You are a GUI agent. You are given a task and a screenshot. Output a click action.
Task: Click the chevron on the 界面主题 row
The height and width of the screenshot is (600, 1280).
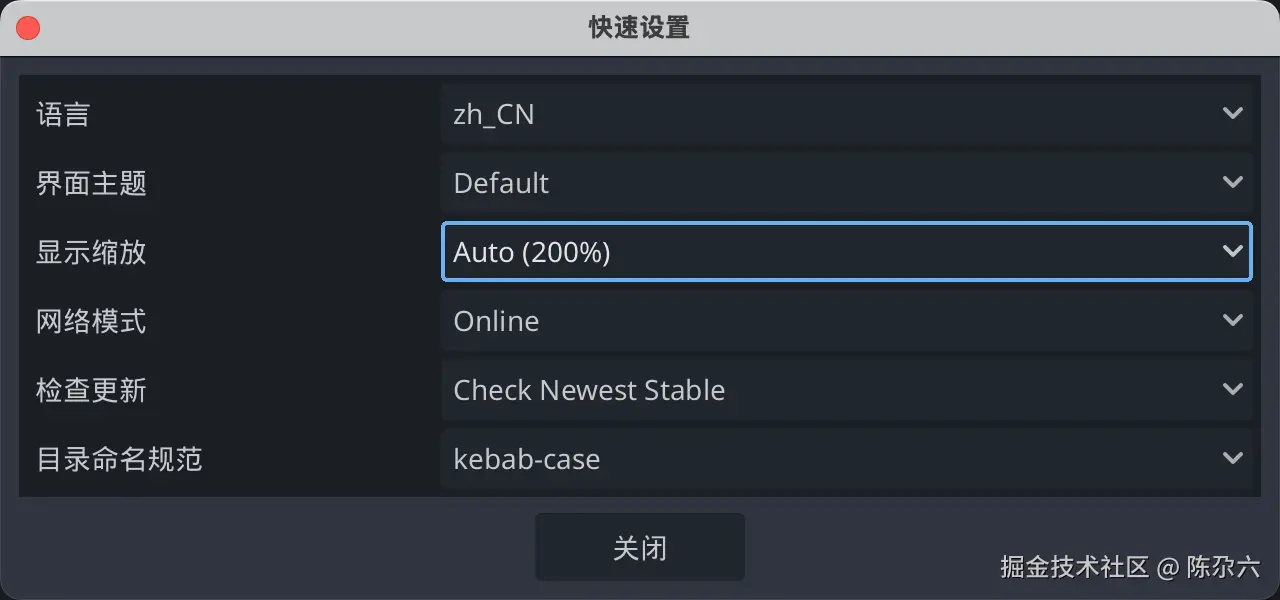coord(1232,182)
